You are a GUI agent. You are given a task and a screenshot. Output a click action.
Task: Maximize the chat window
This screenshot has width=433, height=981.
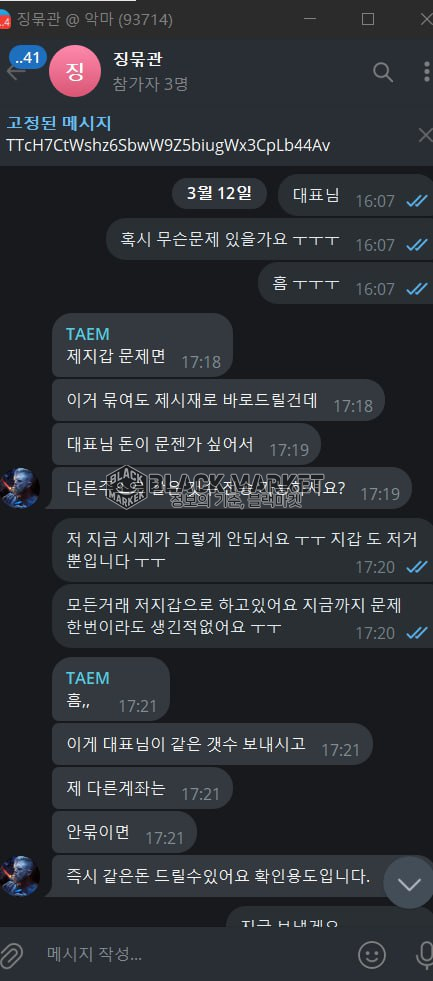(368, 19)
